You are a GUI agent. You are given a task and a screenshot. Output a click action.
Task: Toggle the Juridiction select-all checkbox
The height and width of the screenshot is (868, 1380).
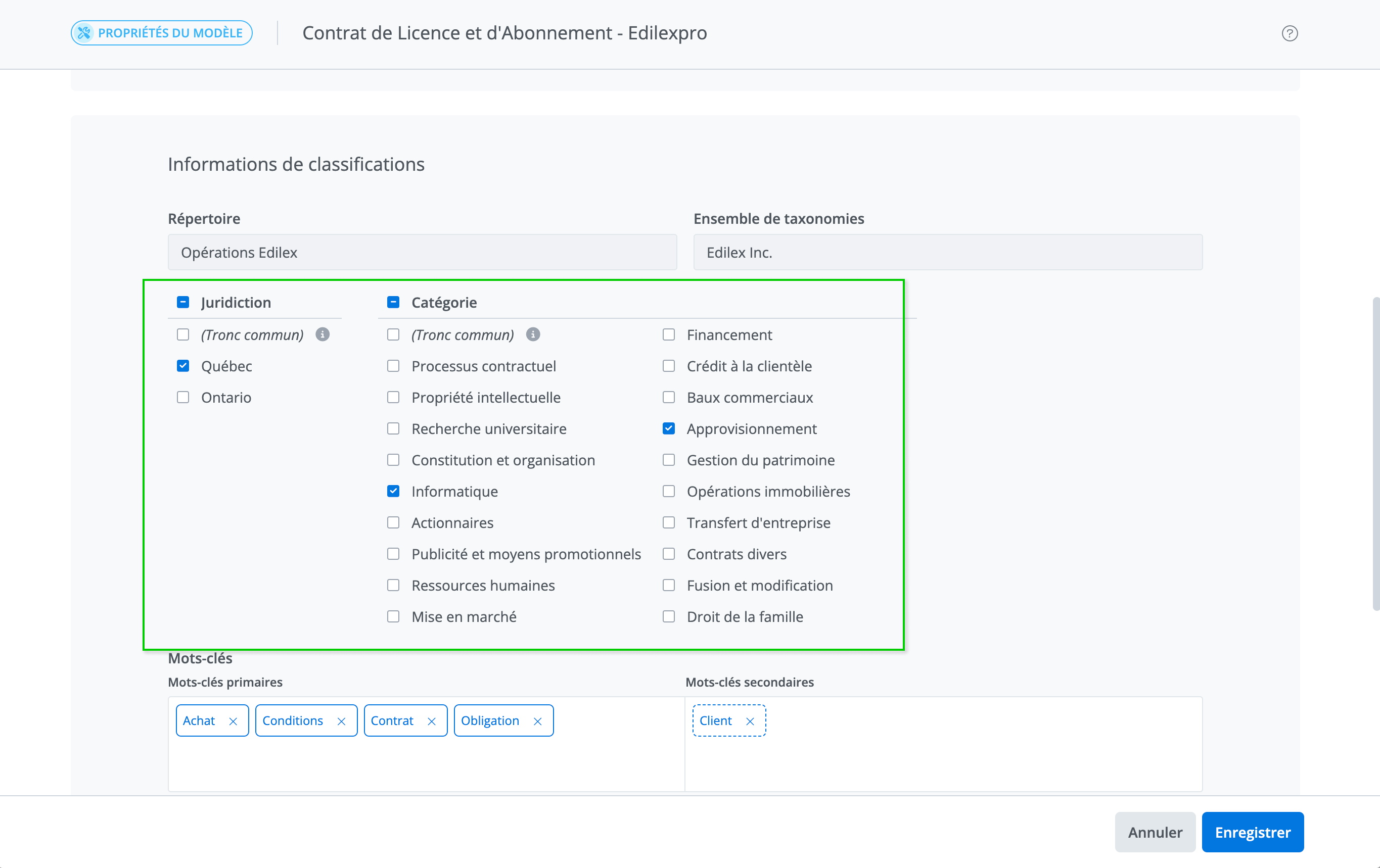pos(183,303)
